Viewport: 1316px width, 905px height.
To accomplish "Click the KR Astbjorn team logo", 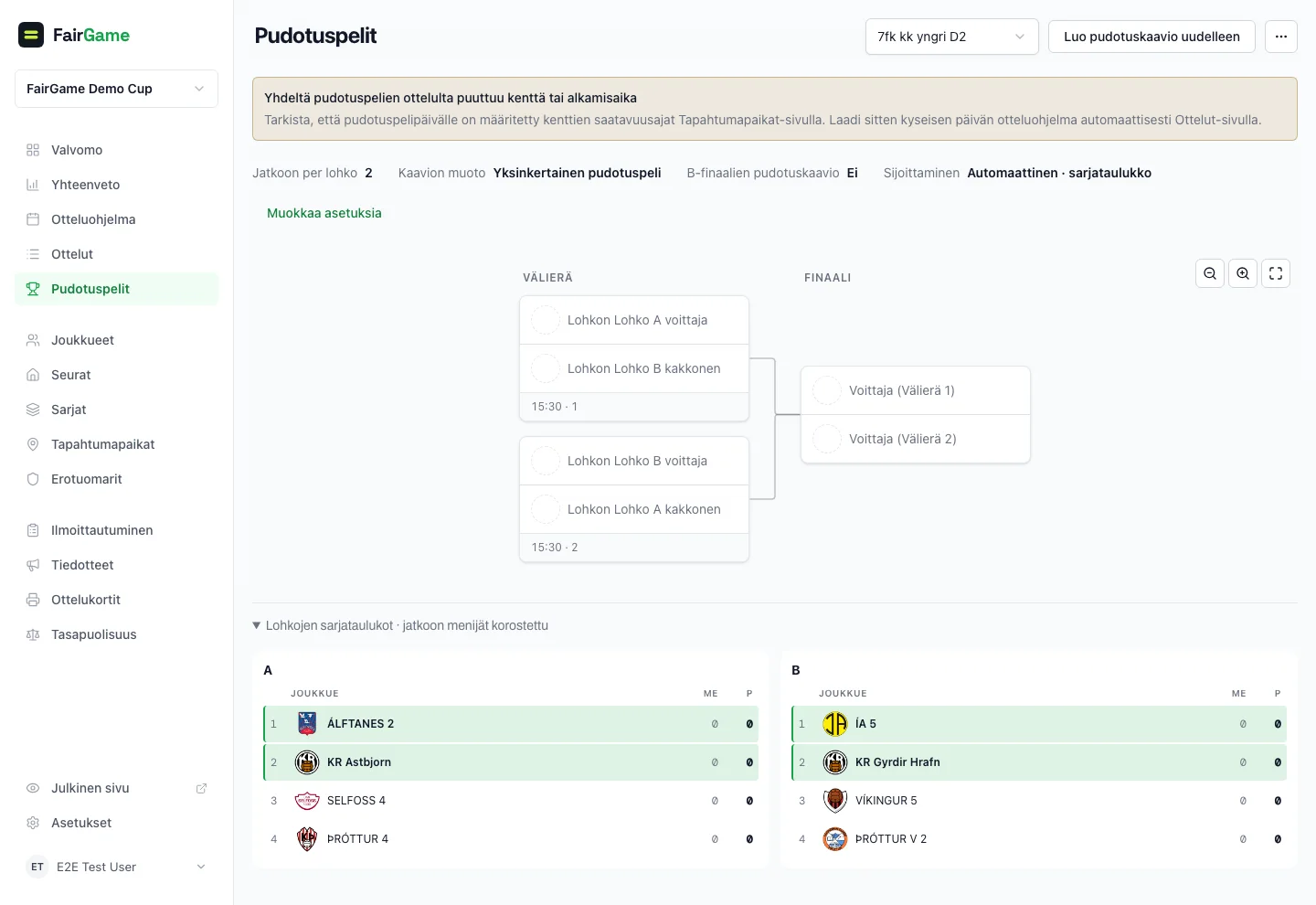I will tap(307, 762).
